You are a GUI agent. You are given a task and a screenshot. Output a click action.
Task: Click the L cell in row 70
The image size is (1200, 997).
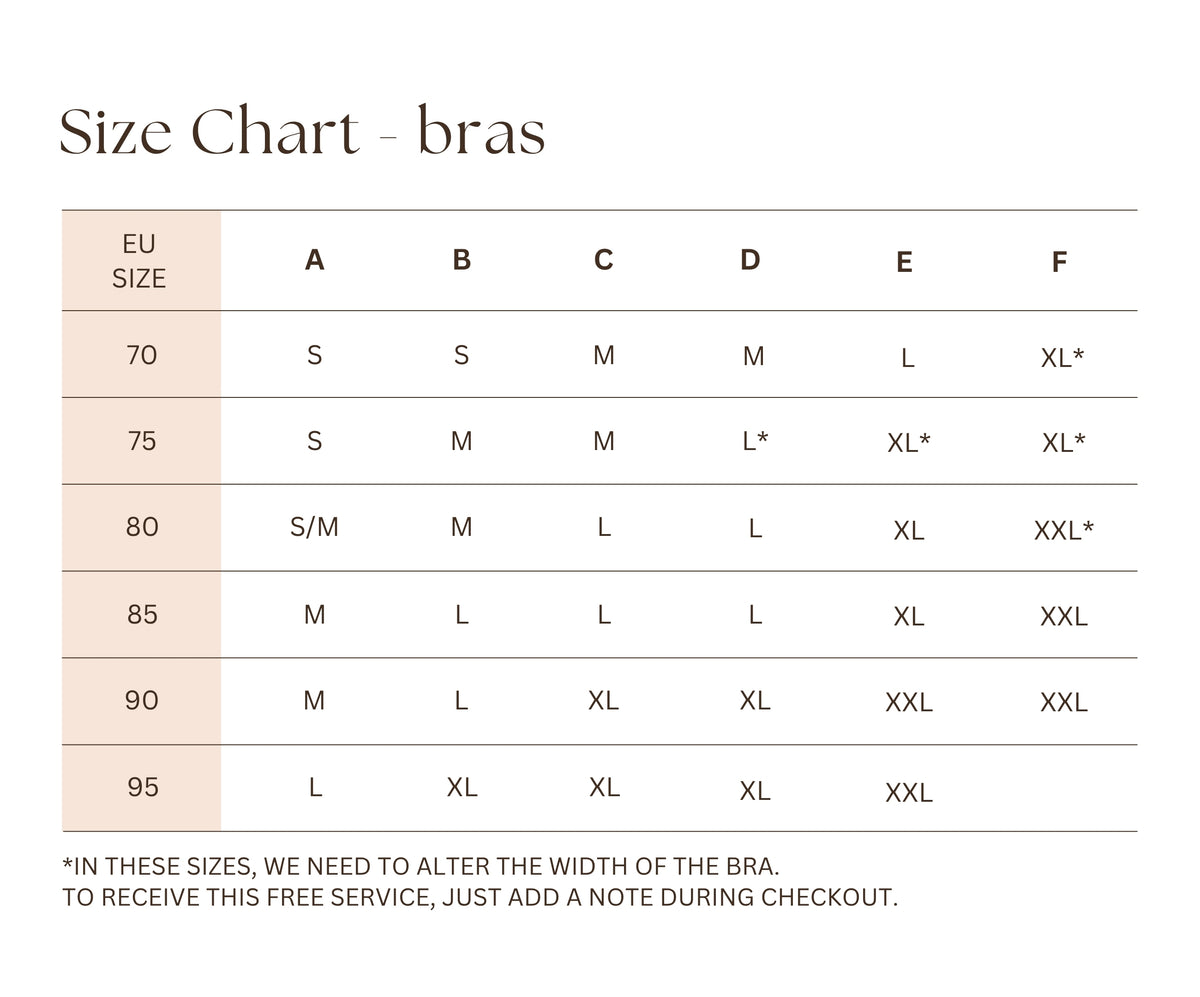[907, 358]
